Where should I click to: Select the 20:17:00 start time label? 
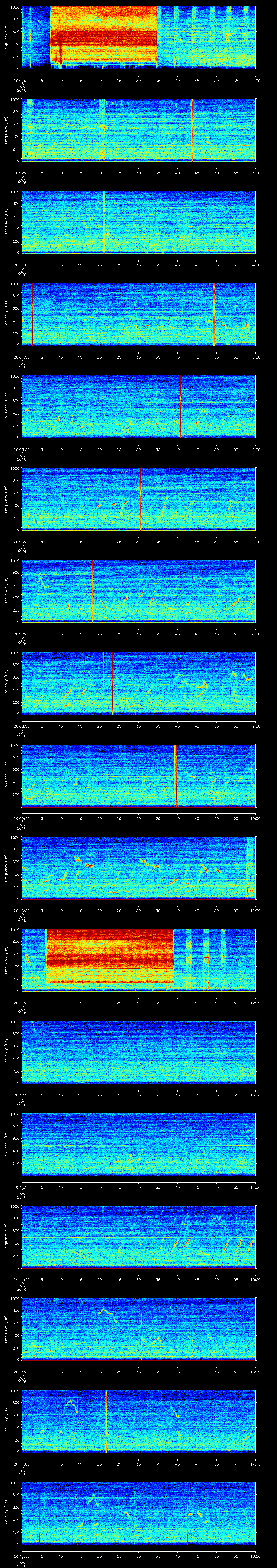21,1556
